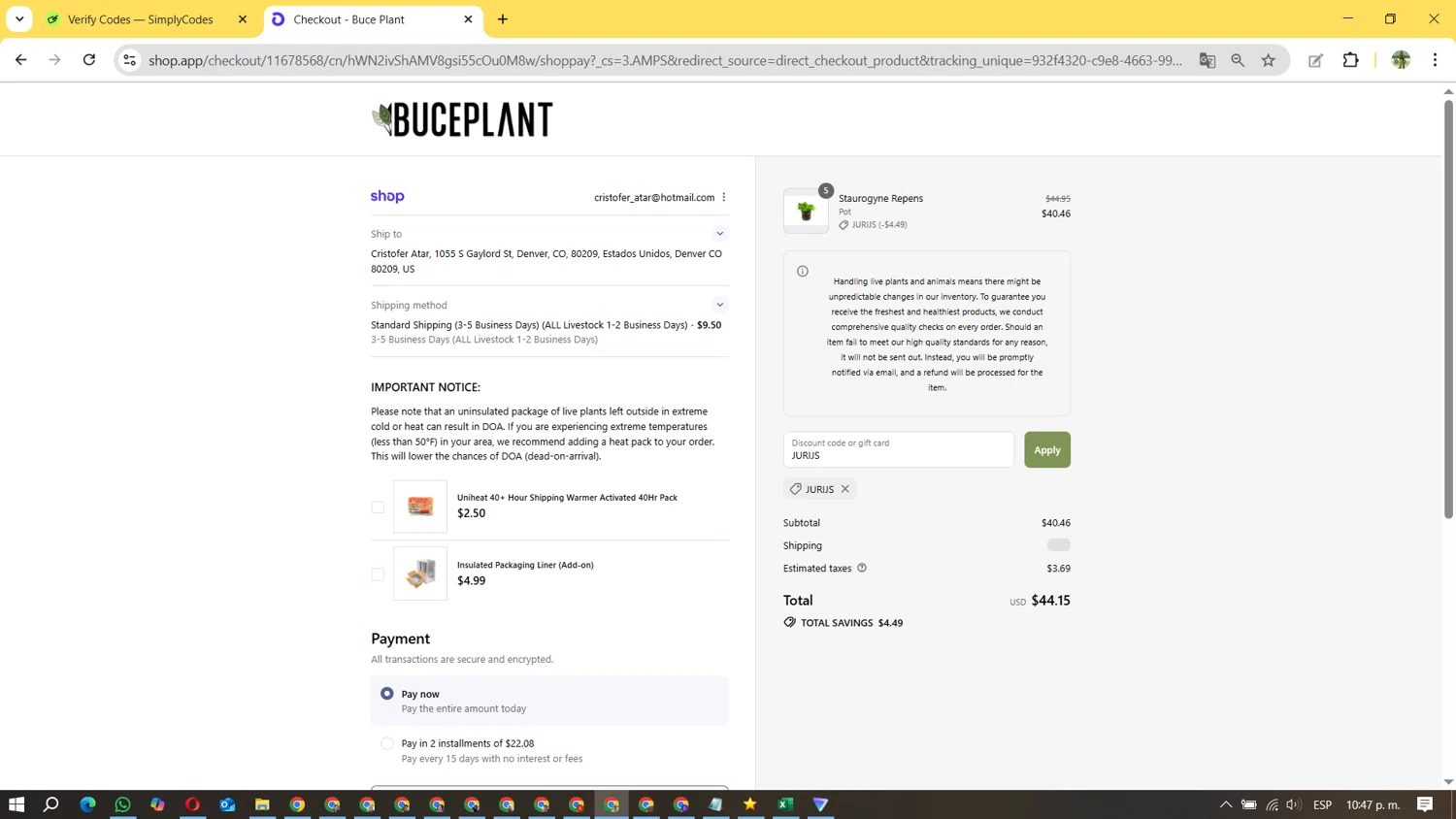Viewport: 1456px width, 819px height.
Task: Open the Chrome profile avatar
Action: (x=1401, y=60)
